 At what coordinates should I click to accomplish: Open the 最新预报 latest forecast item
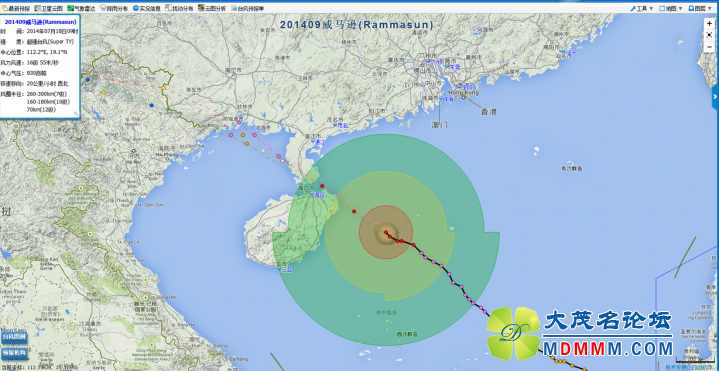point(16,8)
